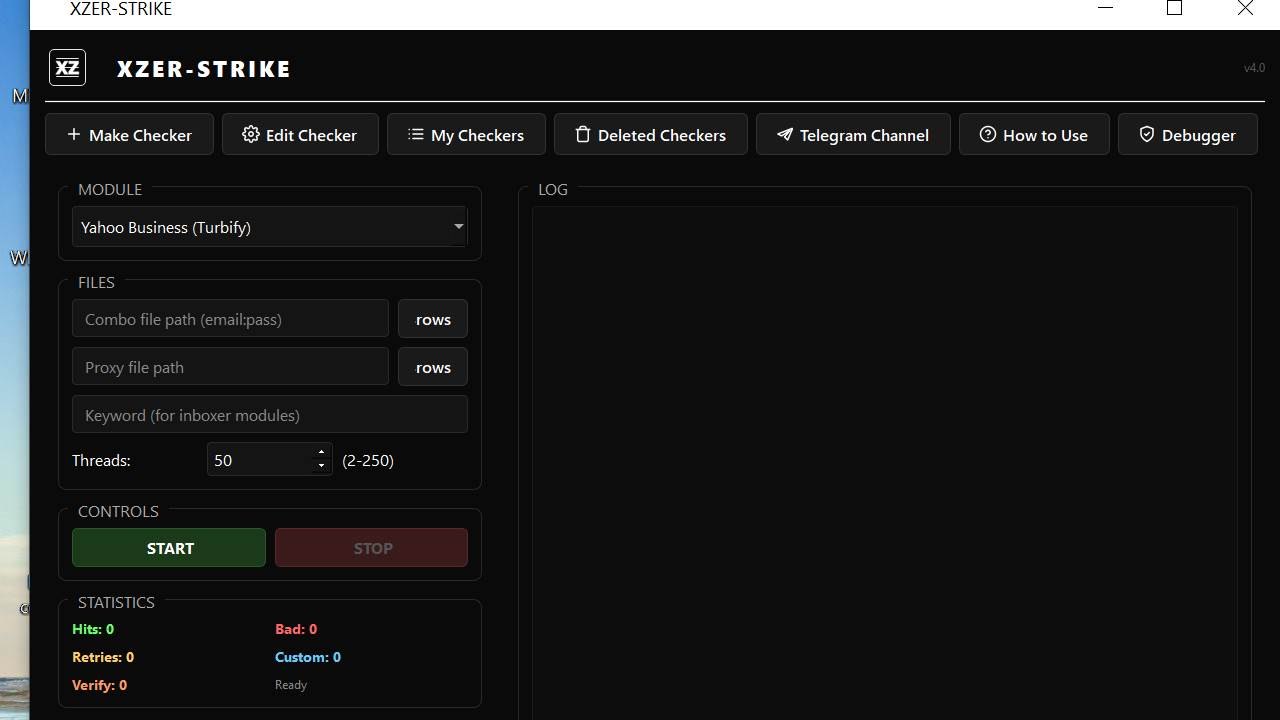Click the trash icon for Deleted Checkers

pos(583,134)
